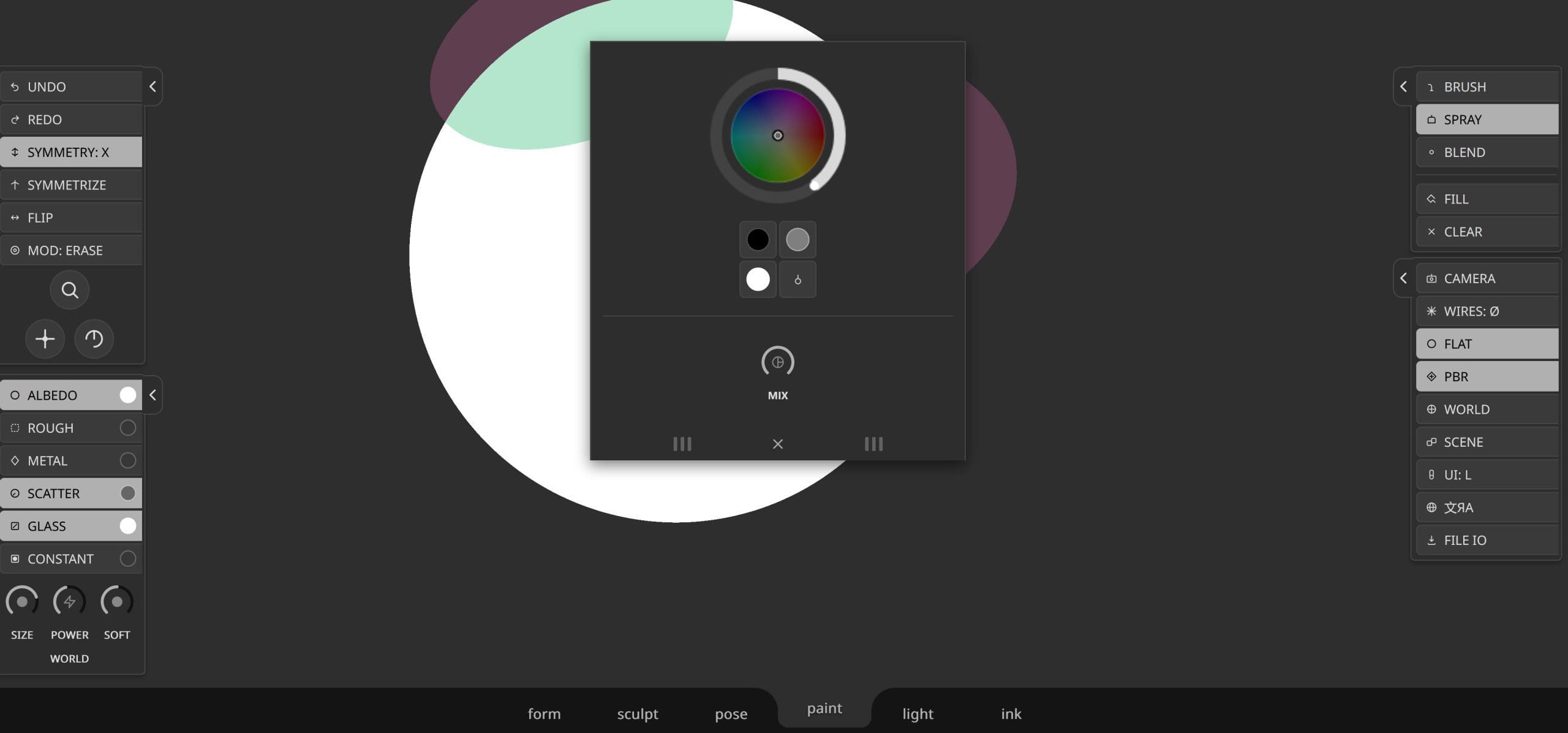Collapse the camera view panel chevron
Image resolution: width=1568 pixels, height=733 pixels.
click(1403, 278)
